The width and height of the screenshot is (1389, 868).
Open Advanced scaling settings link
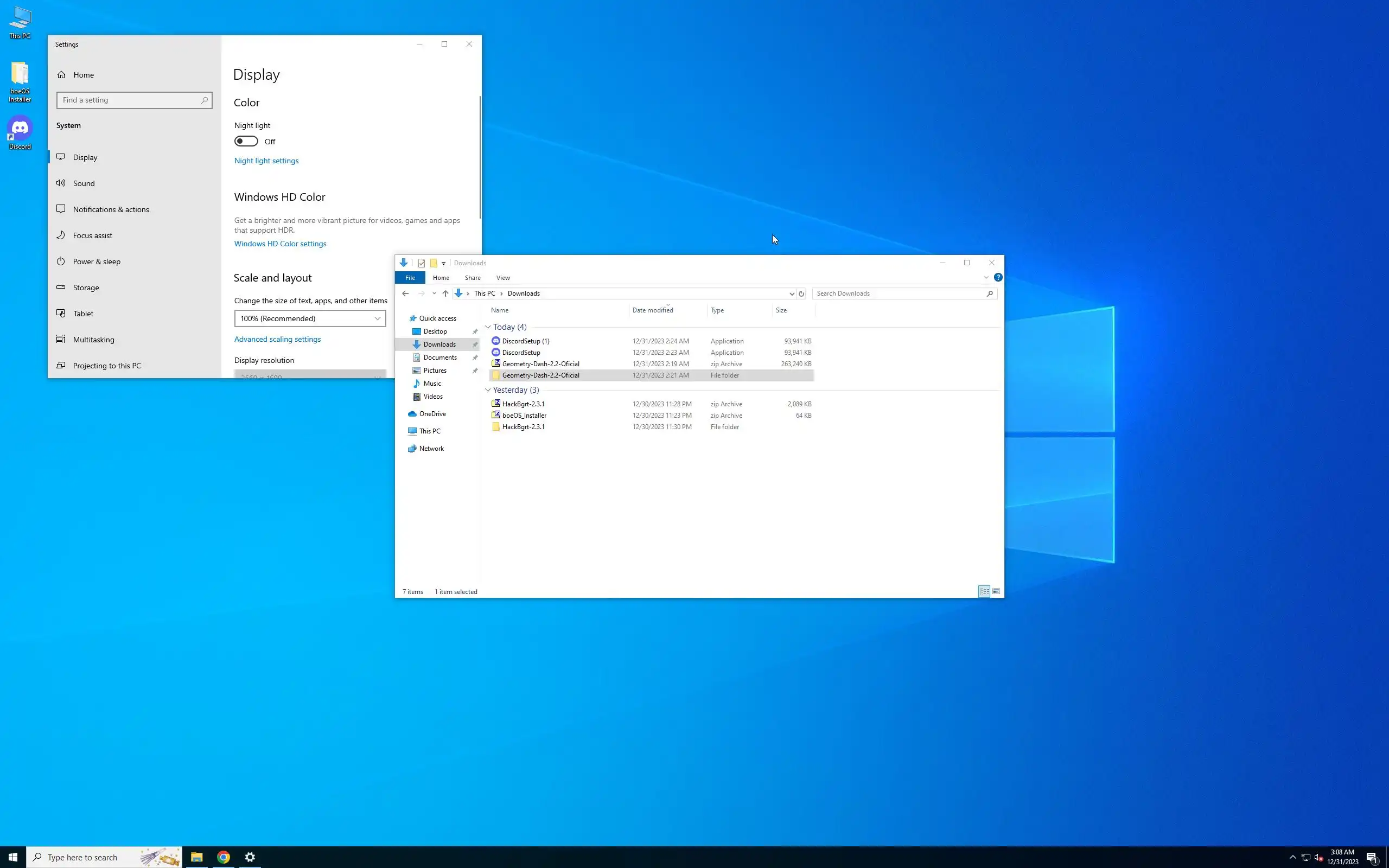point(277,339)
